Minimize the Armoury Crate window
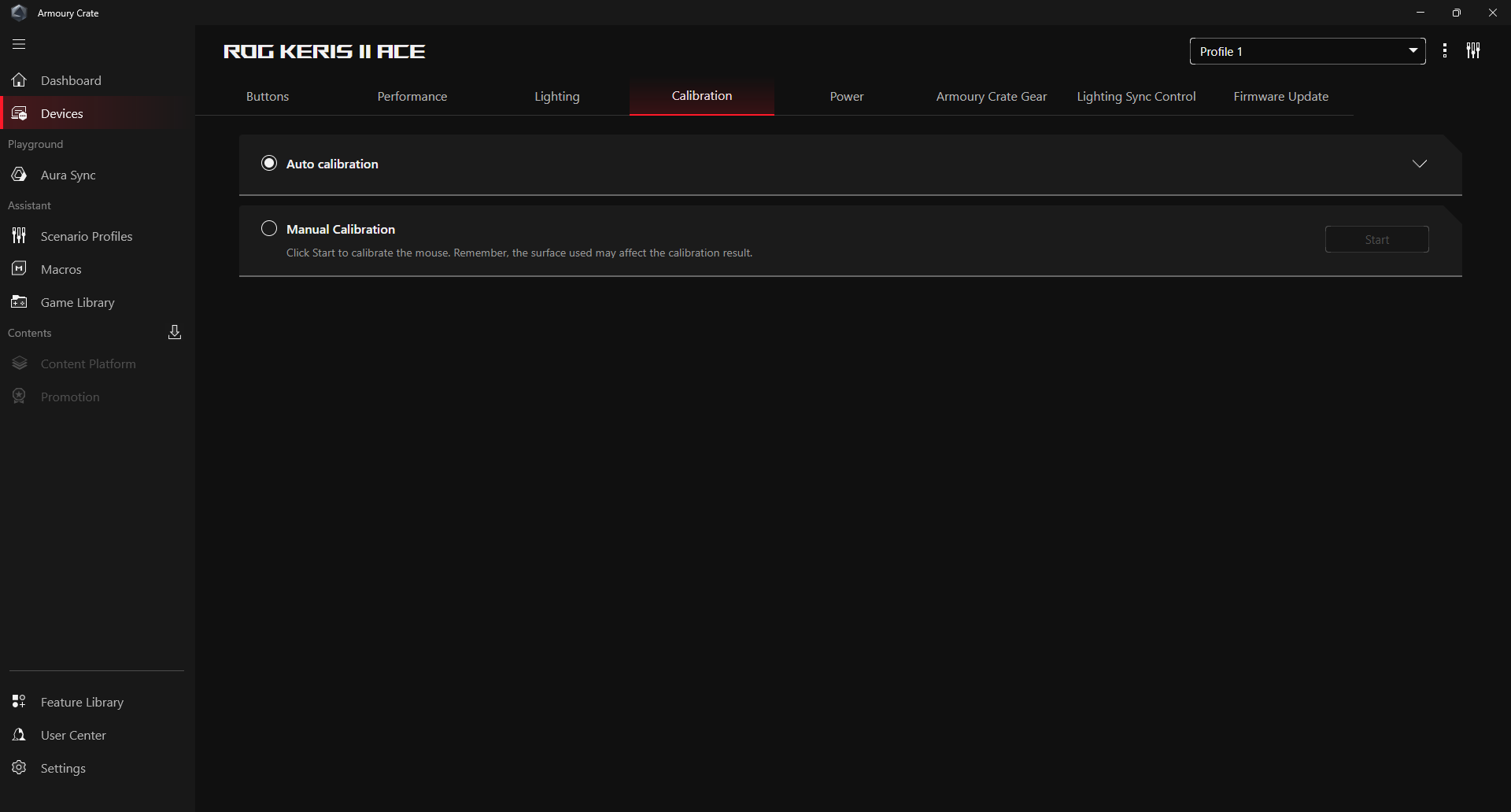Screen dimensions: 1511x812 [x=1420, y=13]
